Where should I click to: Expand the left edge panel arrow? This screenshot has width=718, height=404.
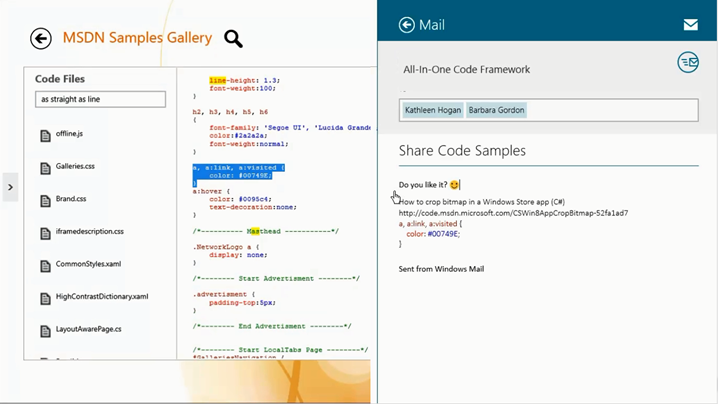[10, 187]
